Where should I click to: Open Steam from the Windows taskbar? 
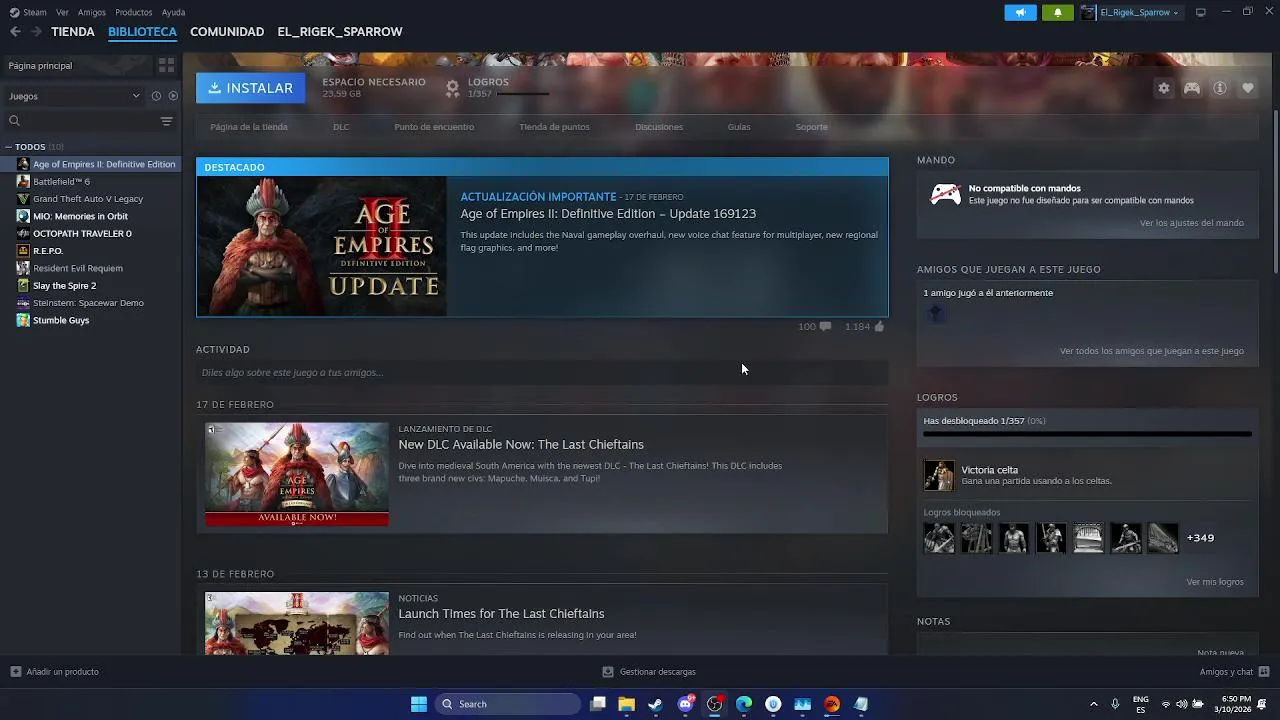click(655, 704)
